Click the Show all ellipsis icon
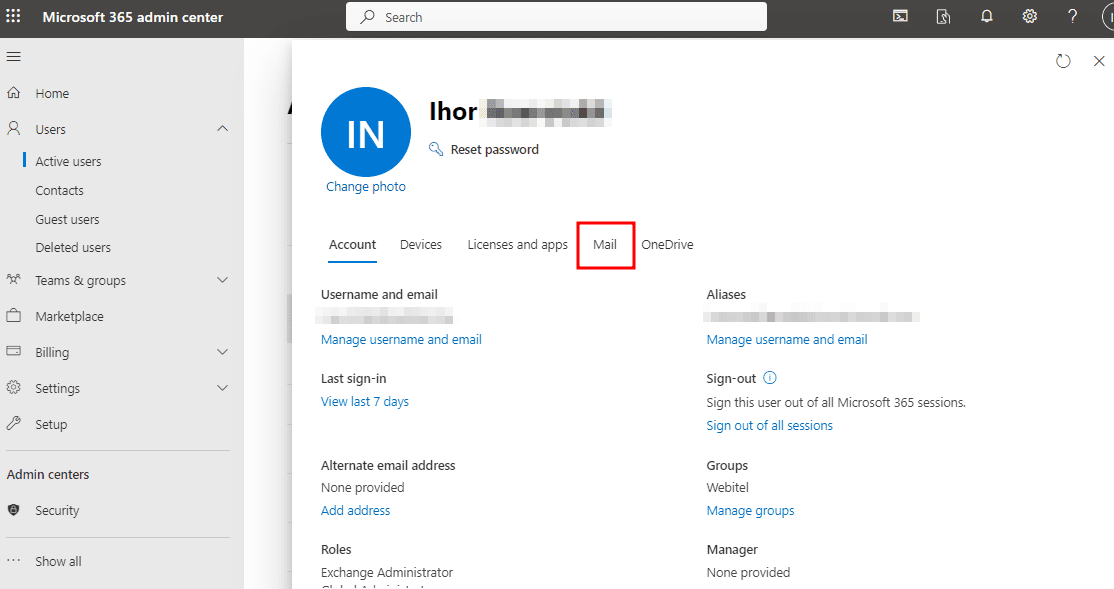 point(13,561)
